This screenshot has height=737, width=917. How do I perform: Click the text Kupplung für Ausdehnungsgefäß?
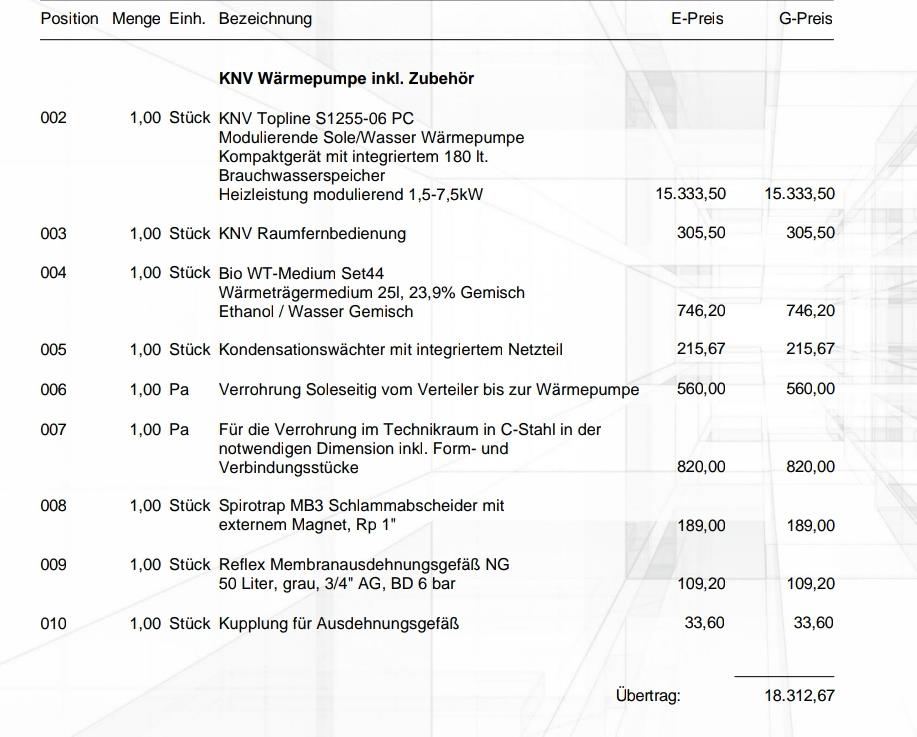339,624
